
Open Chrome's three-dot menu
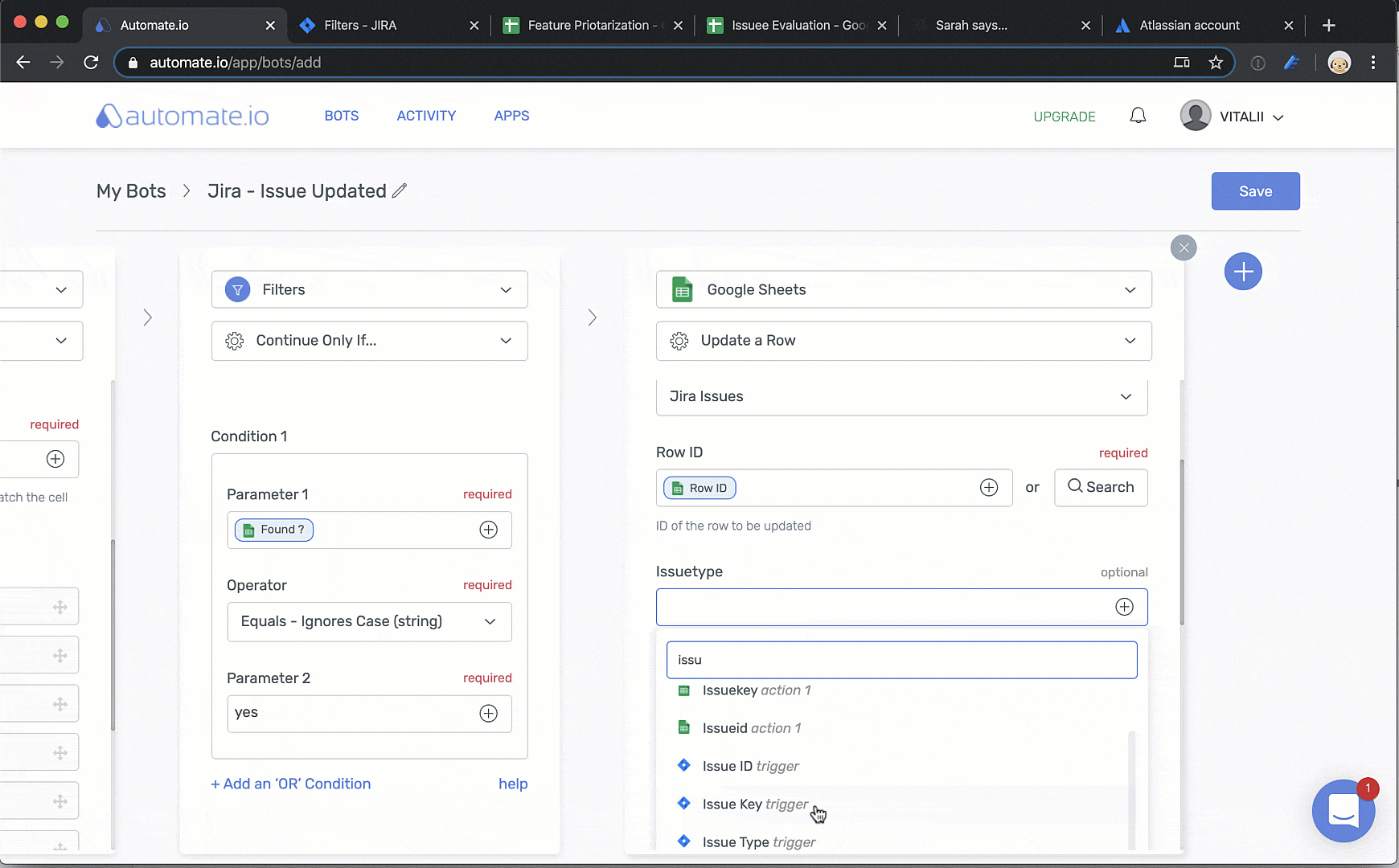1373,63
